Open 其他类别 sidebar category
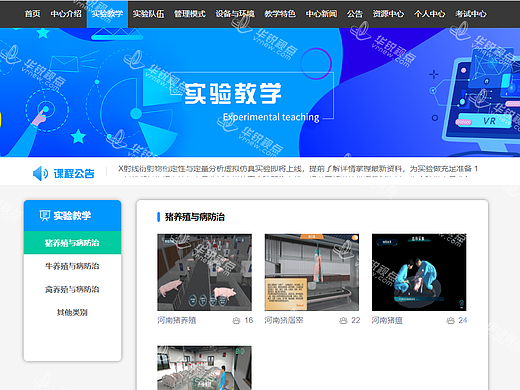This screenshot has height=390, width=520. coord(72,312)
